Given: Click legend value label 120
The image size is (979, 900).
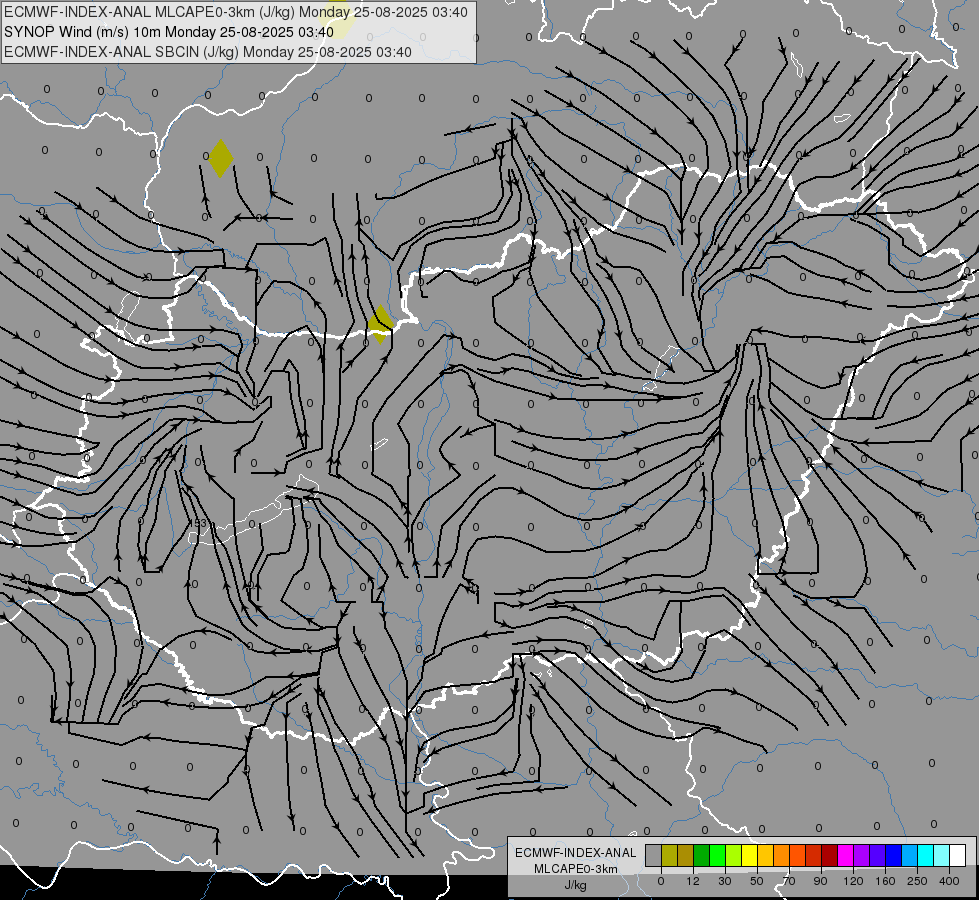Looking at the screenshot, I should coord(853,881).
